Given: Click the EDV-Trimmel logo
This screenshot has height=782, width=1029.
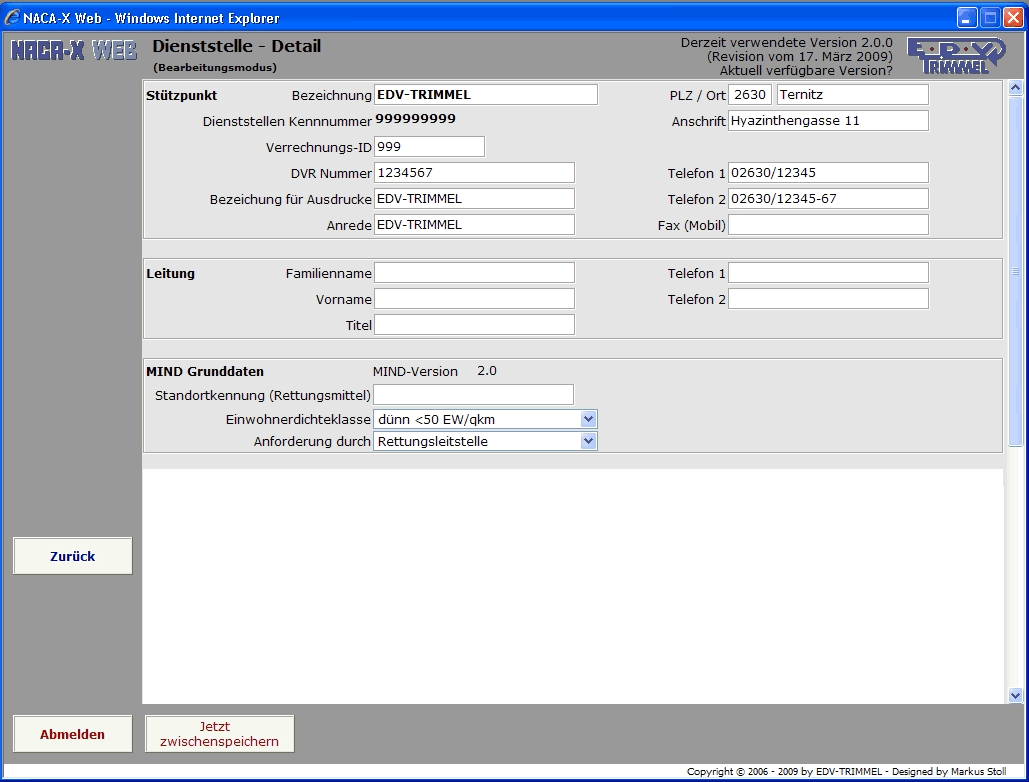Looking at the screenshot, I should pyautogui.click(x=956, y=55).
